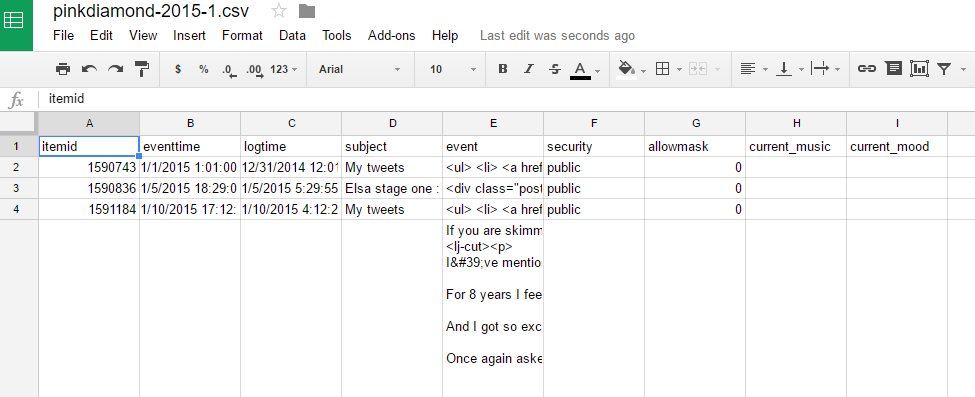Viewport: 975px width, 397px height.
Task: Open the font size 10 dropdown
Action: [452, 69]
